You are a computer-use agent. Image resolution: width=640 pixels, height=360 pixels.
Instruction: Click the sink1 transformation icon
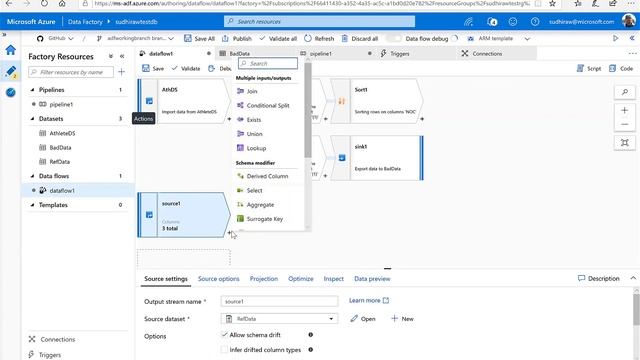point(342,158)
